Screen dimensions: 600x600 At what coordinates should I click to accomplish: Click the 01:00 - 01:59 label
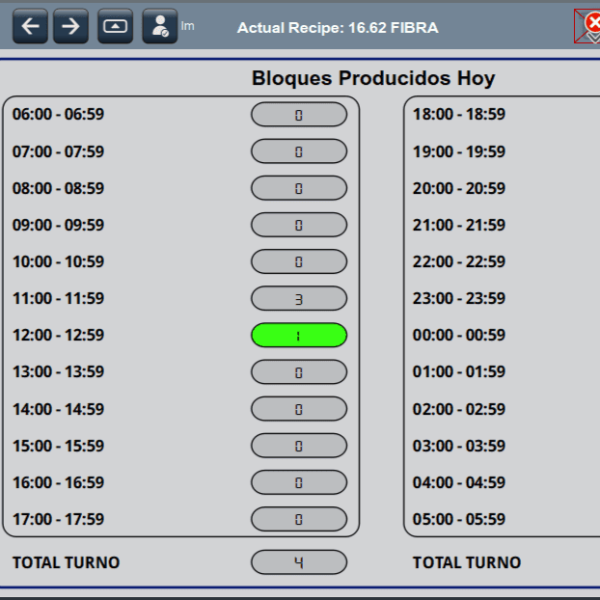(x=459, y=372)
